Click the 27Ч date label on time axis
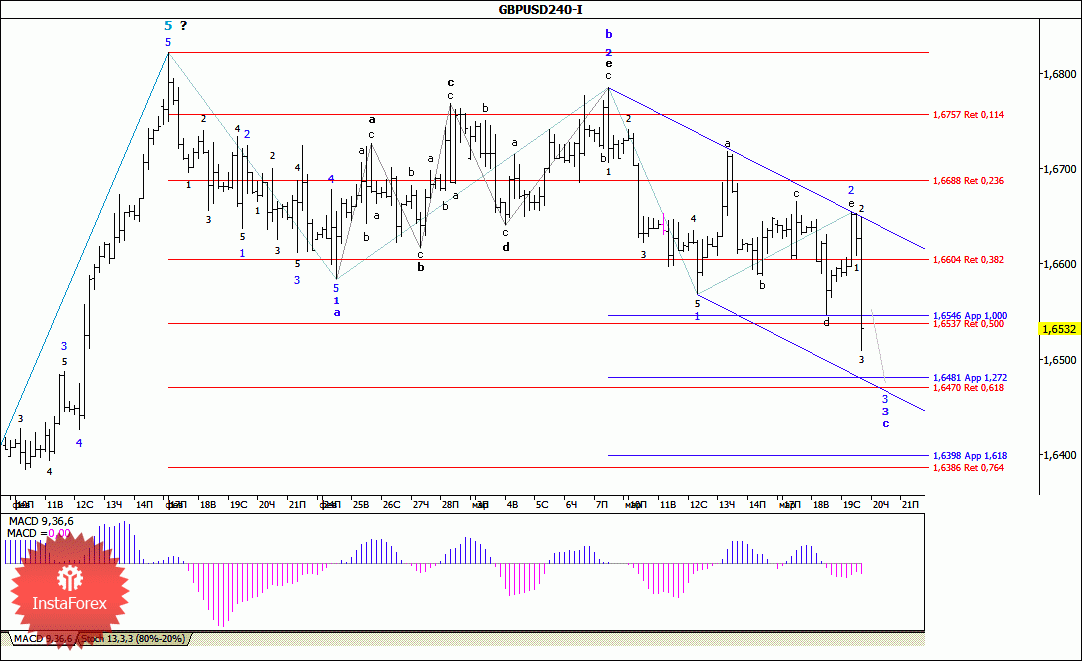 click(x=421, y=505)
